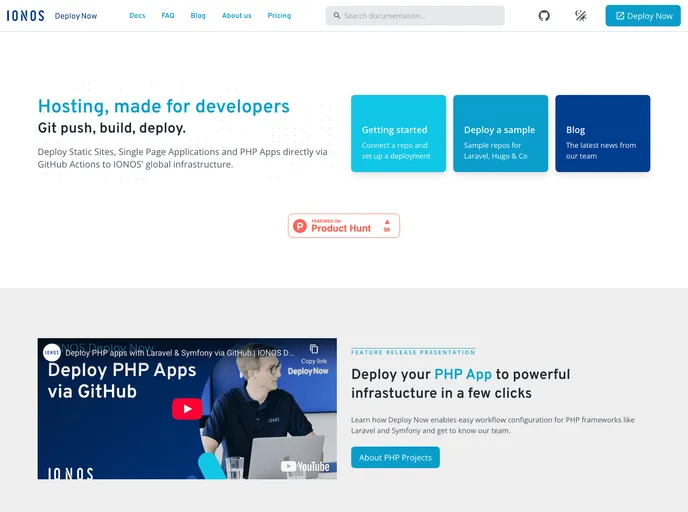The image size is (688, 512).
Task: Click the Search documentation field
Action: (x=415, y=16)
